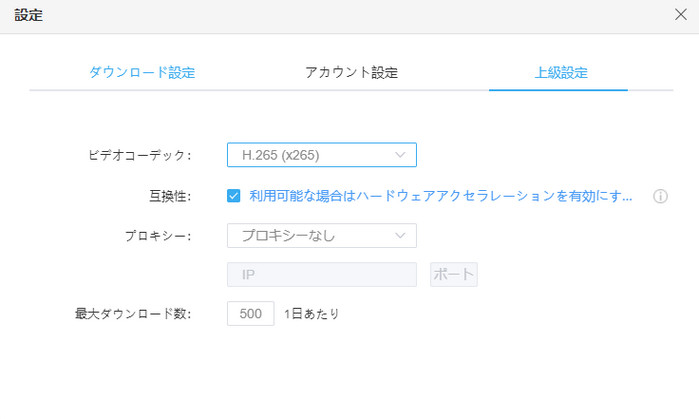
Task: Close the 設定 dialog with X
Action: 681,15
